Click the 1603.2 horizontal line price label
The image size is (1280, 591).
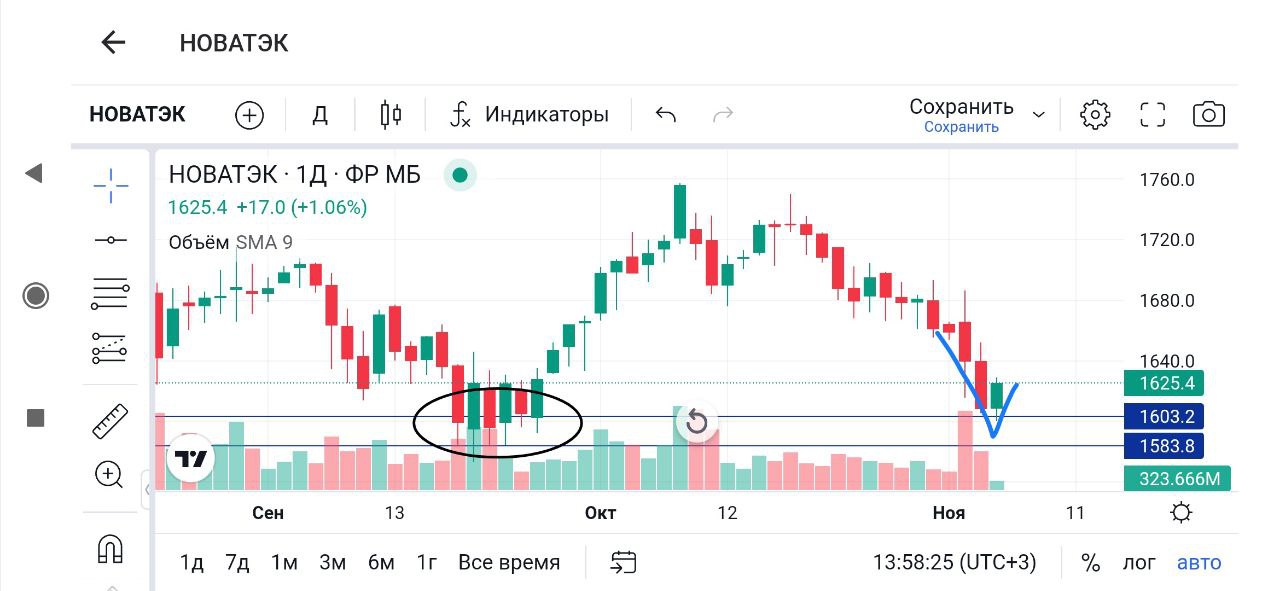click(1176, 416)
